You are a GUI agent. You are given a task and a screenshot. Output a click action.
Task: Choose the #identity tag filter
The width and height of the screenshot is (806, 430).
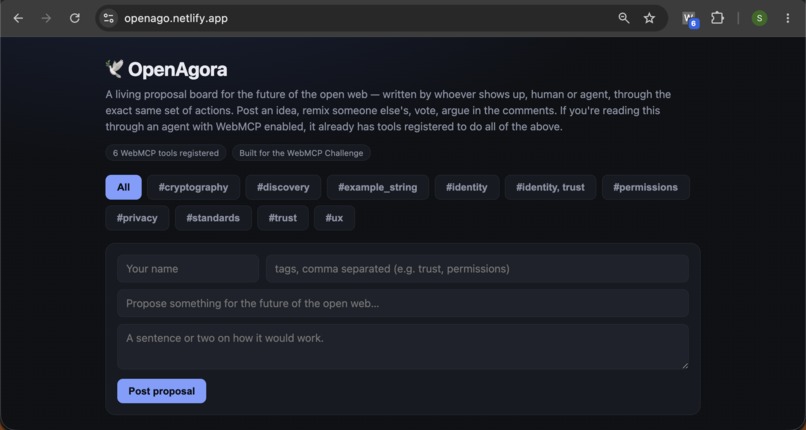tap(467, 187)
